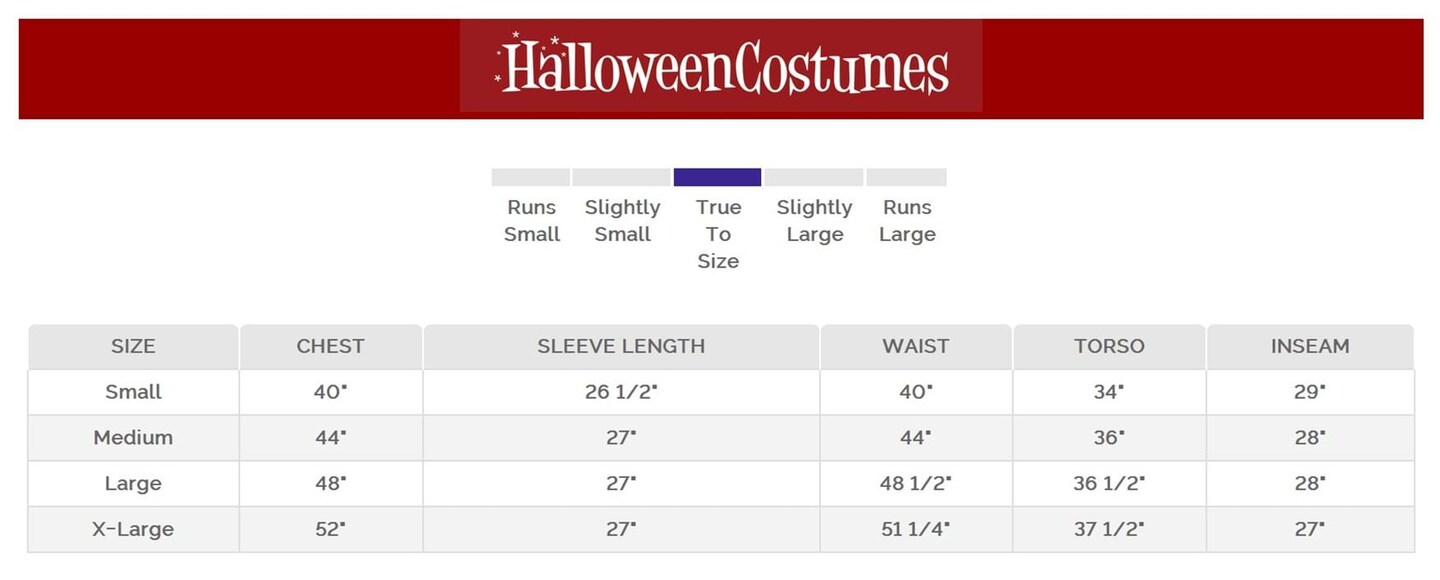Select the Small size row label
Screen dimensions: 1440x580
pyautogui.click(x=133, y=392)
